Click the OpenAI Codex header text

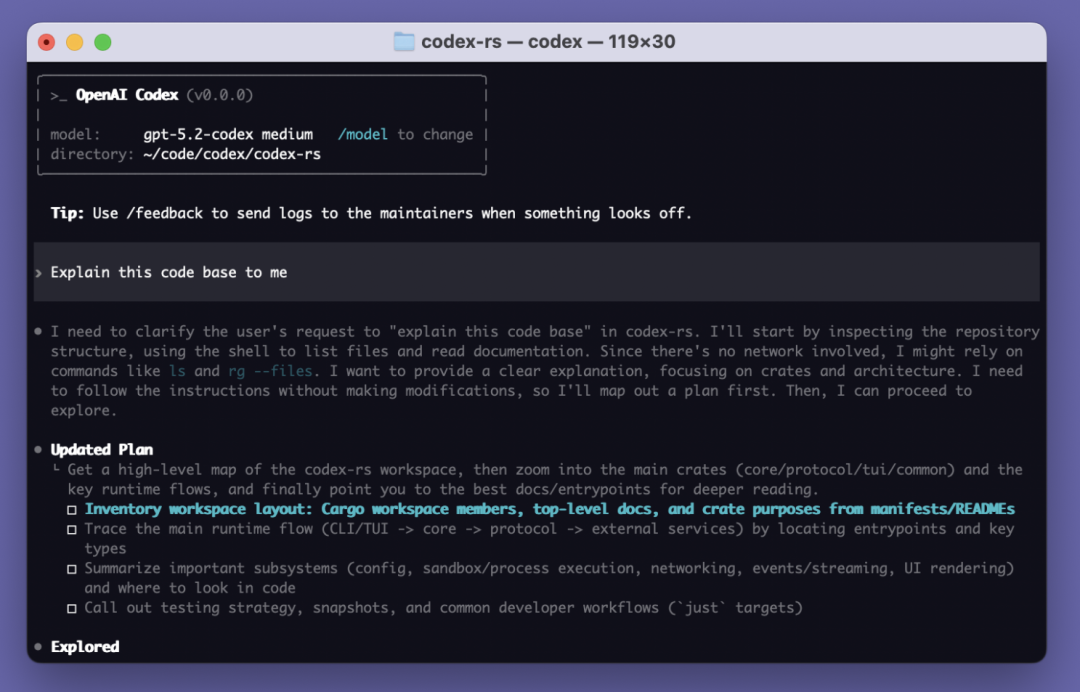(x=127, y=95)
